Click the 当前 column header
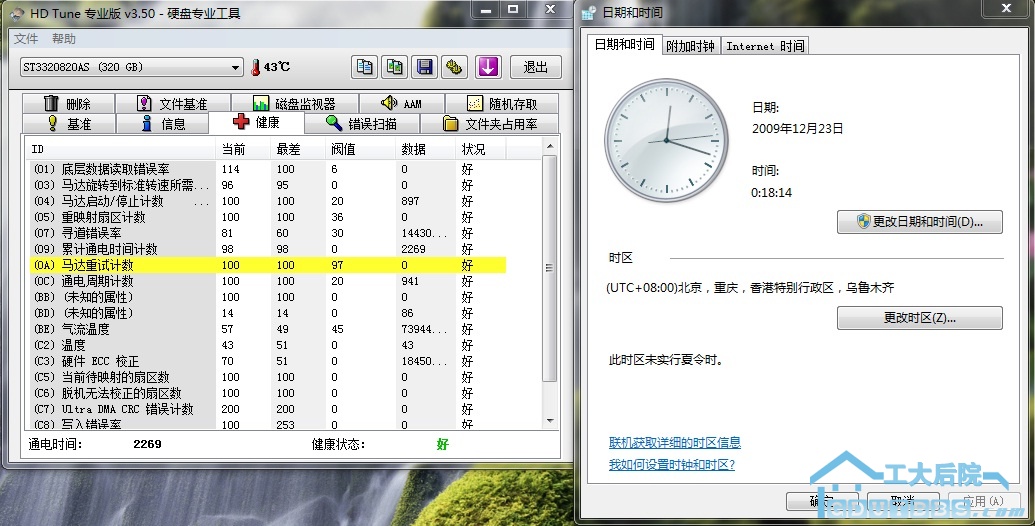Viewport: 1035px width, 526px height. [244, 149]
